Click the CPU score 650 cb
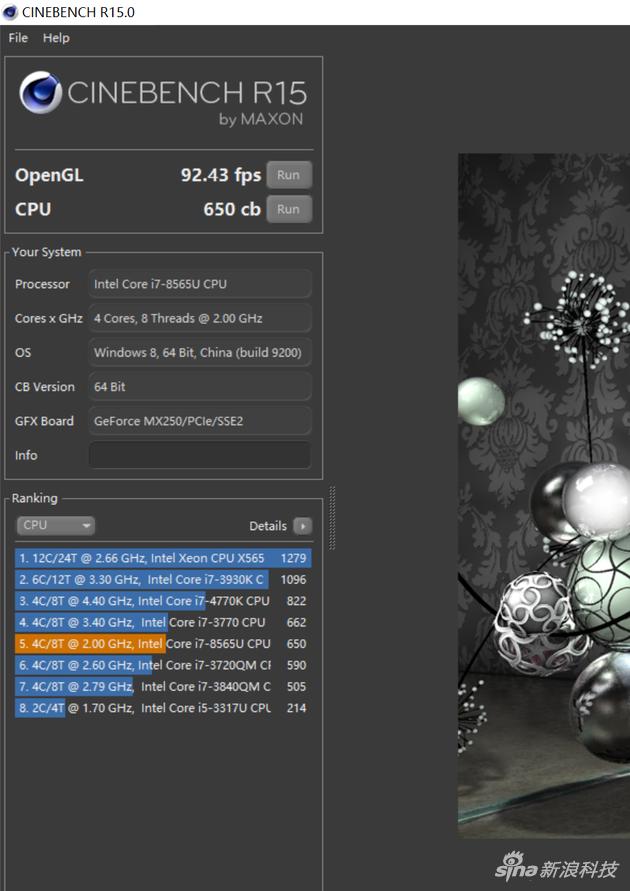This screenshot has width=630, height=891. [x=232, y=209]
